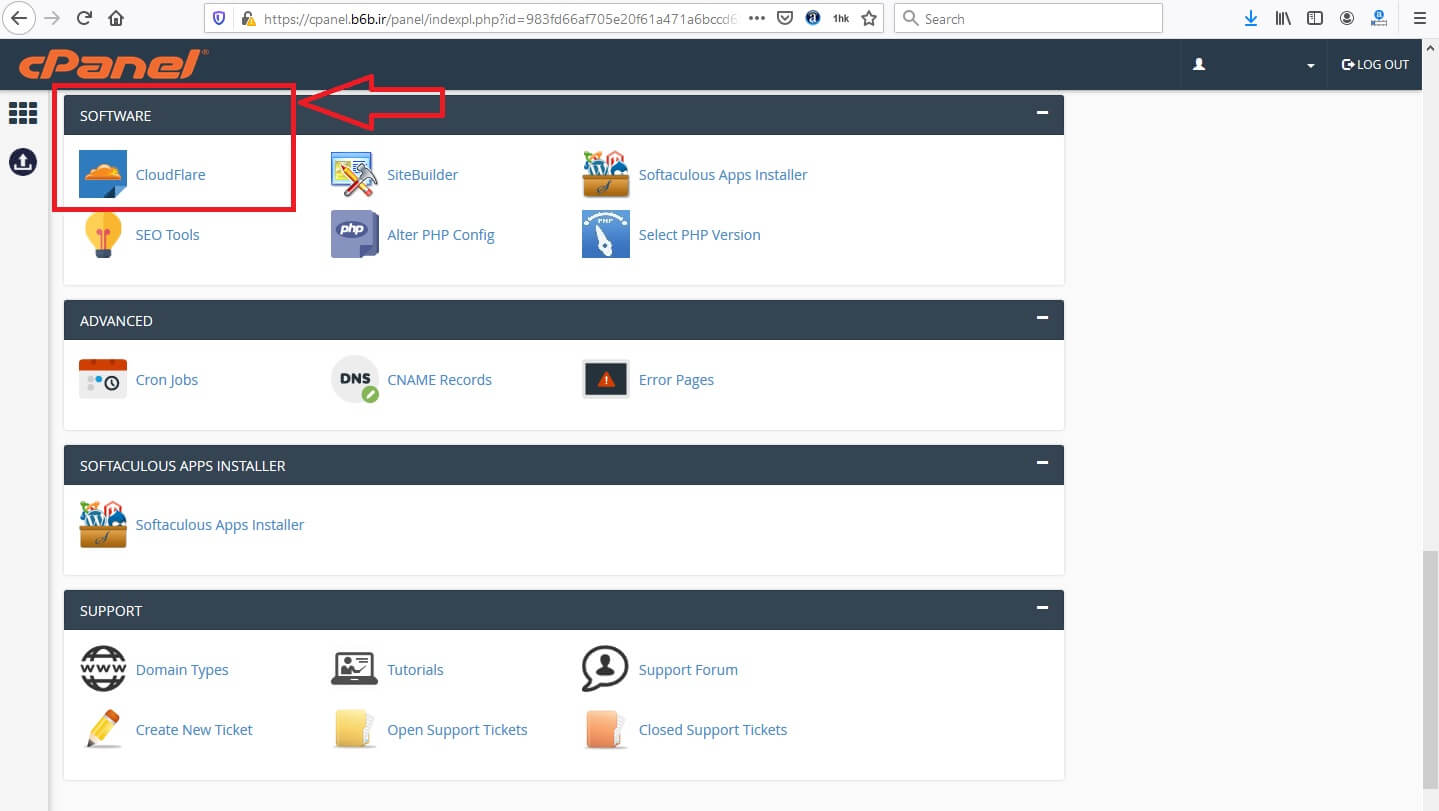Viewport: 1439px width, 811px height.
Task: Open the CNAME Records link
Action: 440,380
